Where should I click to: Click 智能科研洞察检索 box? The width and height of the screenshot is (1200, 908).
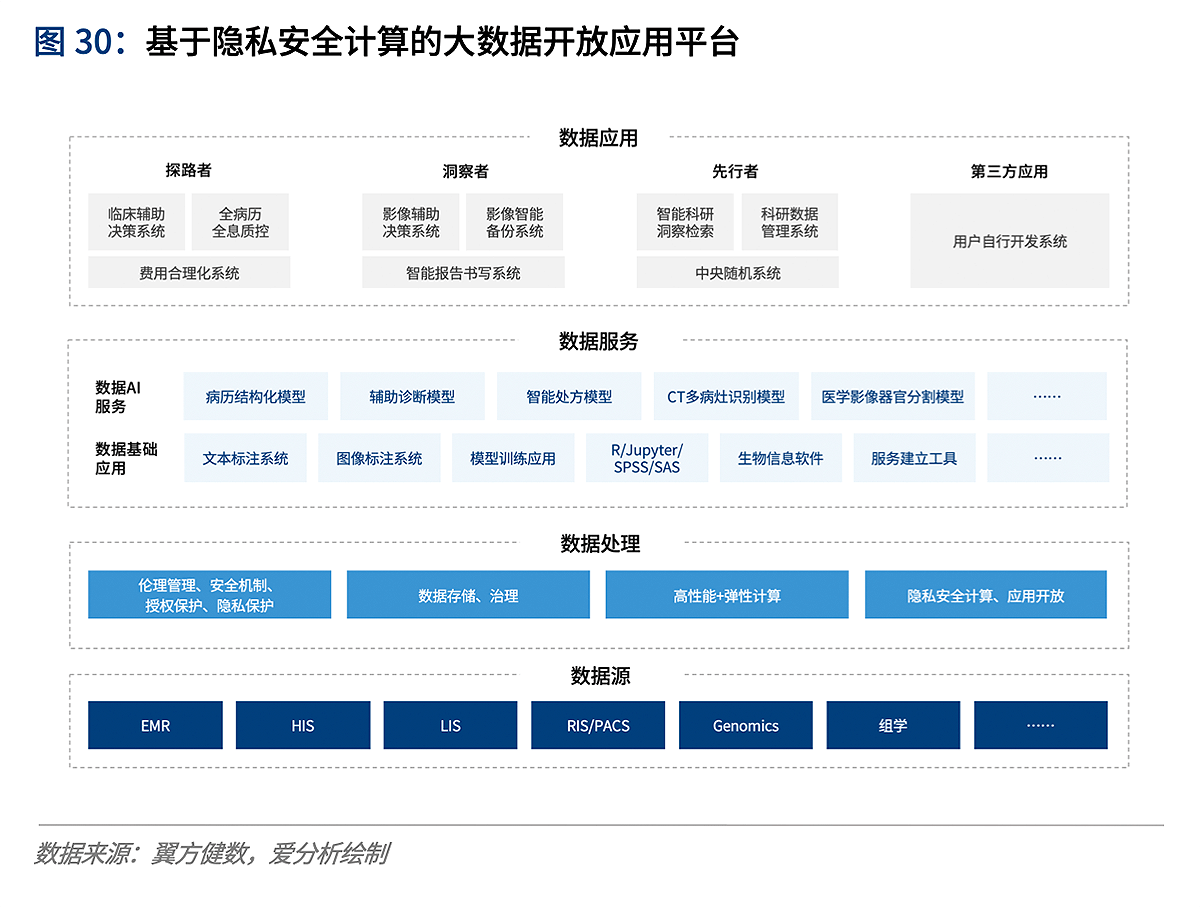point(685,222)
